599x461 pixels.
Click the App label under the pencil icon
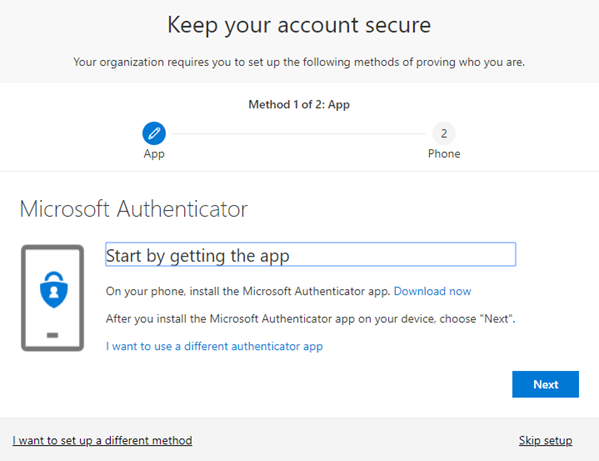[154, 154]
